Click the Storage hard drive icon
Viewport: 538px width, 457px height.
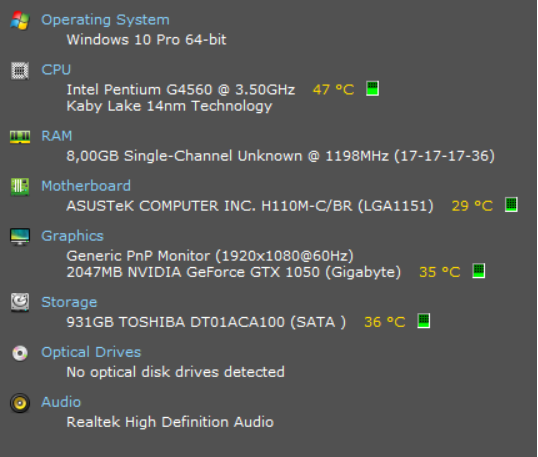click(x=20, y=303)
